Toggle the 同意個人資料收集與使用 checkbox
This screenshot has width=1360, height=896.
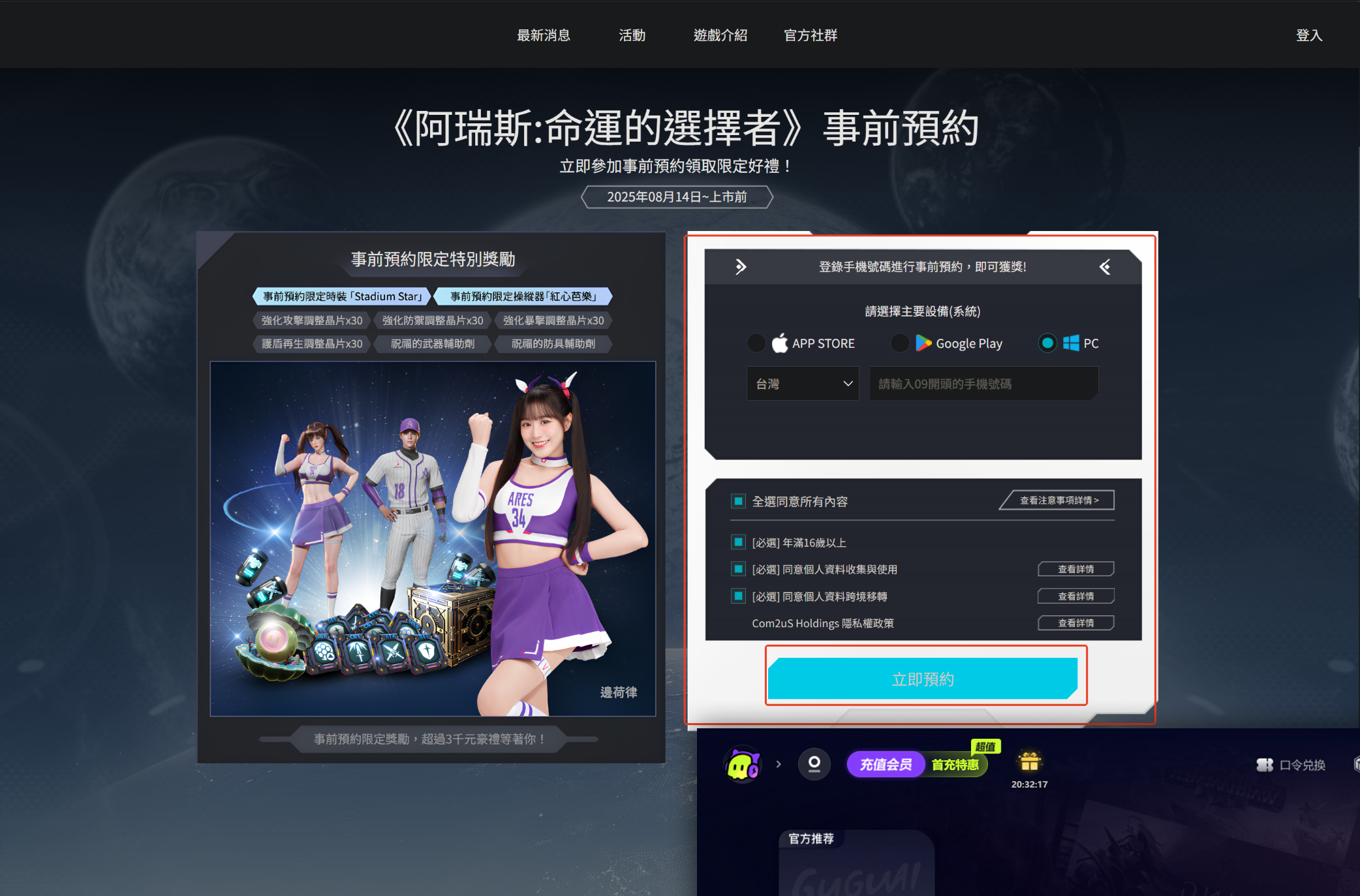click(738, 569)
